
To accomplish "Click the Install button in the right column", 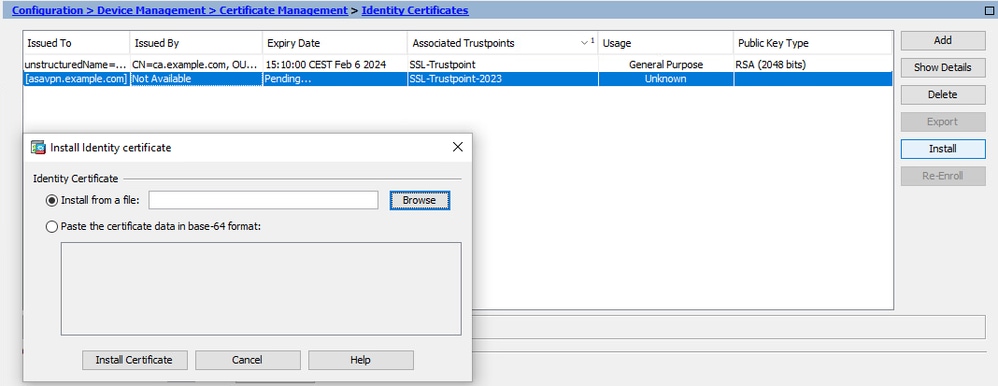I will 943,148.
